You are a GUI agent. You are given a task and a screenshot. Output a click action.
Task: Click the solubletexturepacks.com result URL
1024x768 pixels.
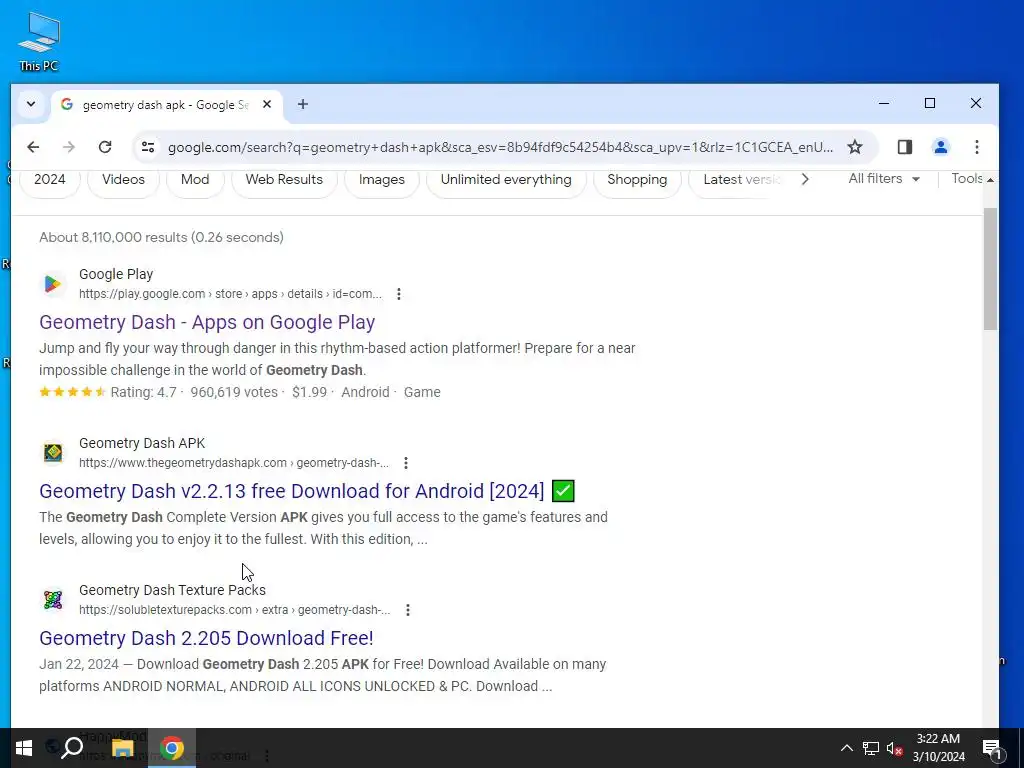tap(234, 610)
